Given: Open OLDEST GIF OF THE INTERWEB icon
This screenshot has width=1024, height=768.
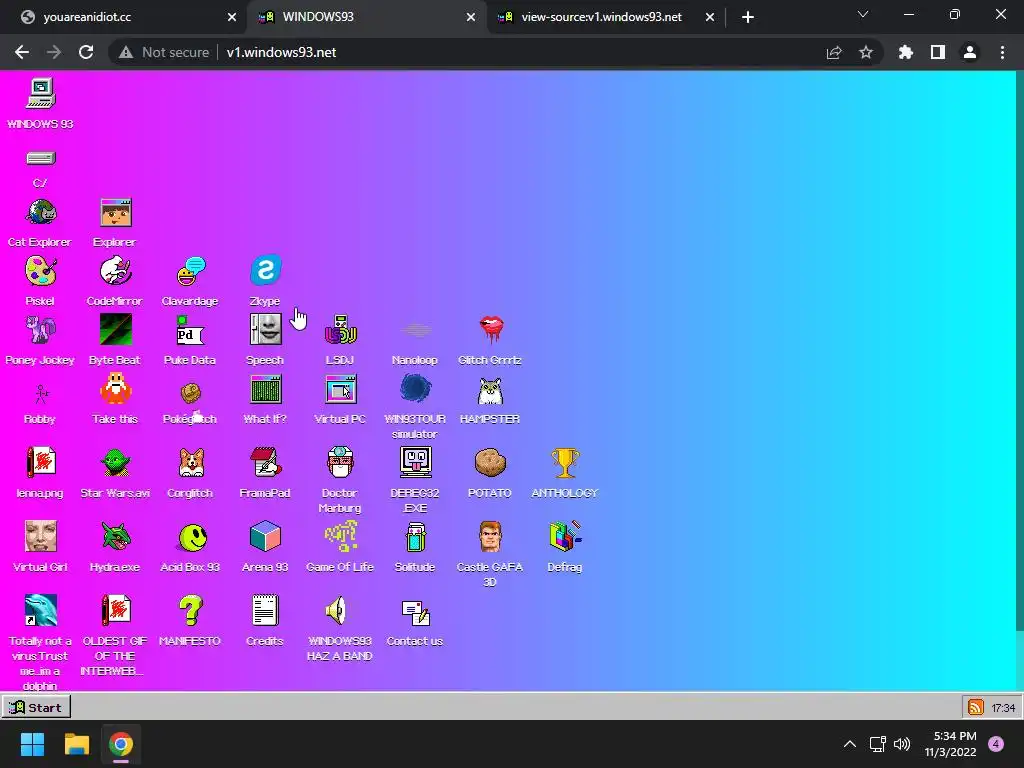Looking at the screenshot, I should (116, 610).
